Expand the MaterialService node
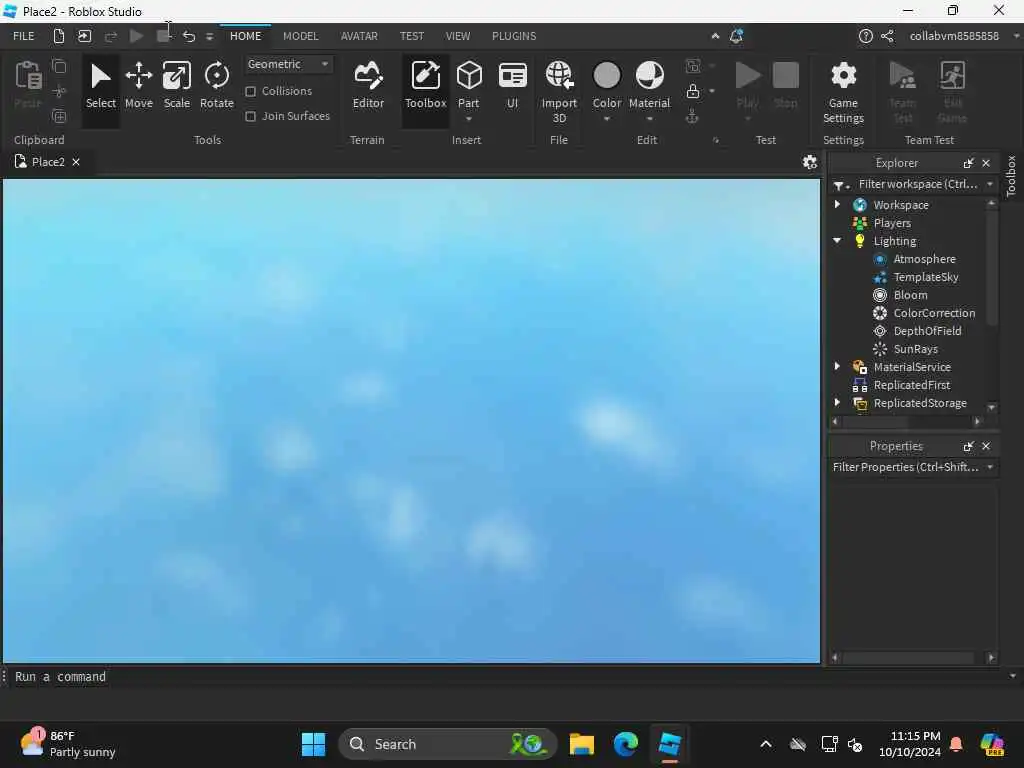 837,366
